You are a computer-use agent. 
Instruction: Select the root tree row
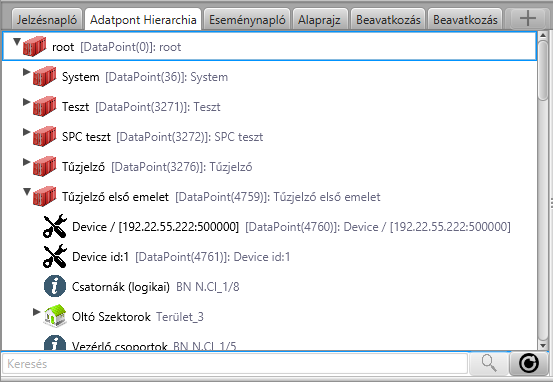(269, 46)
